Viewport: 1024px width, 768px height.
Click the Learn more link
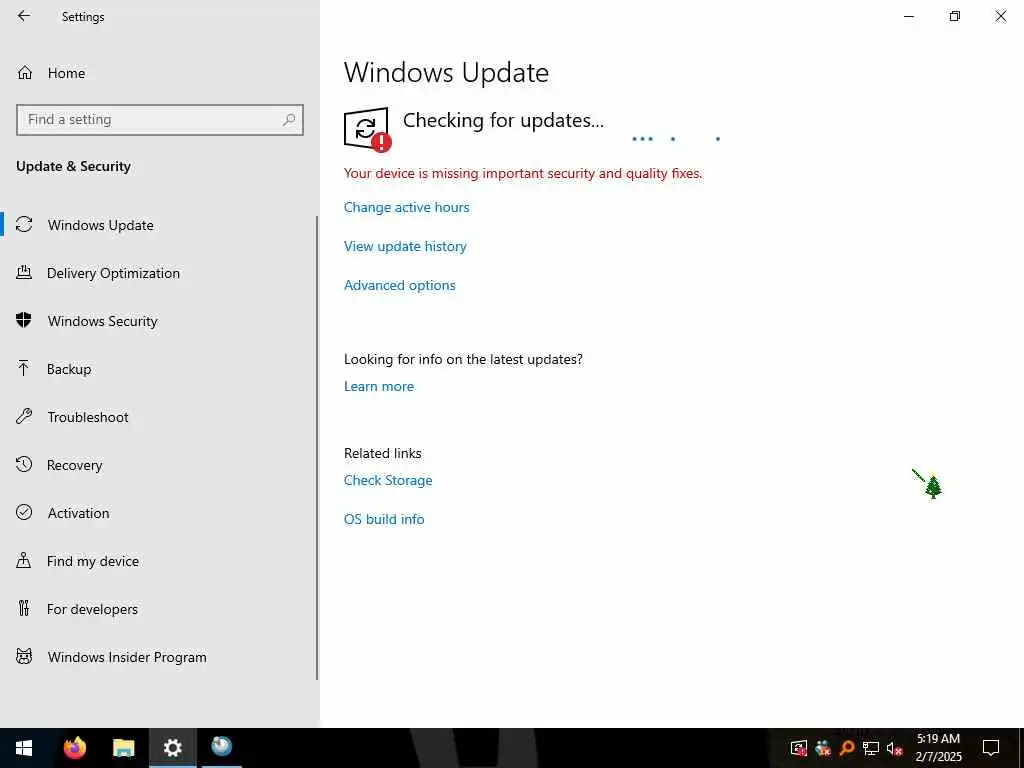pos(379,386)
